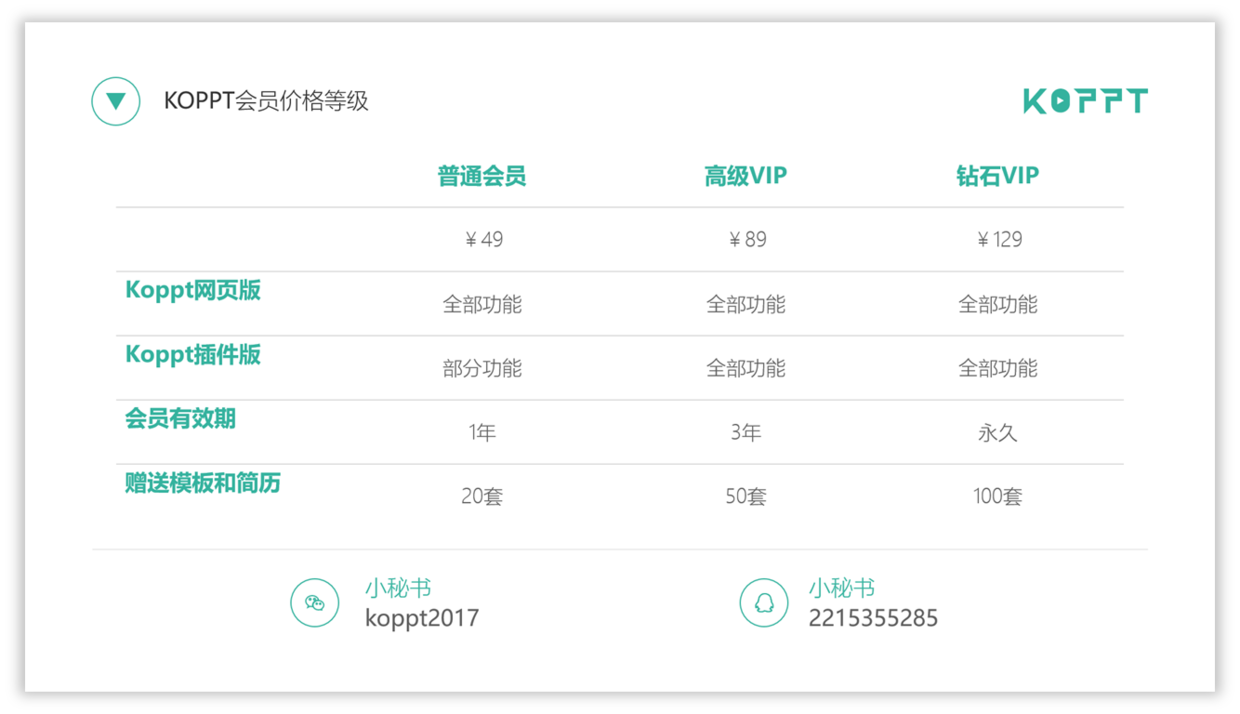
Task: Click the 永久 validity cell
Action: [998, 433]
